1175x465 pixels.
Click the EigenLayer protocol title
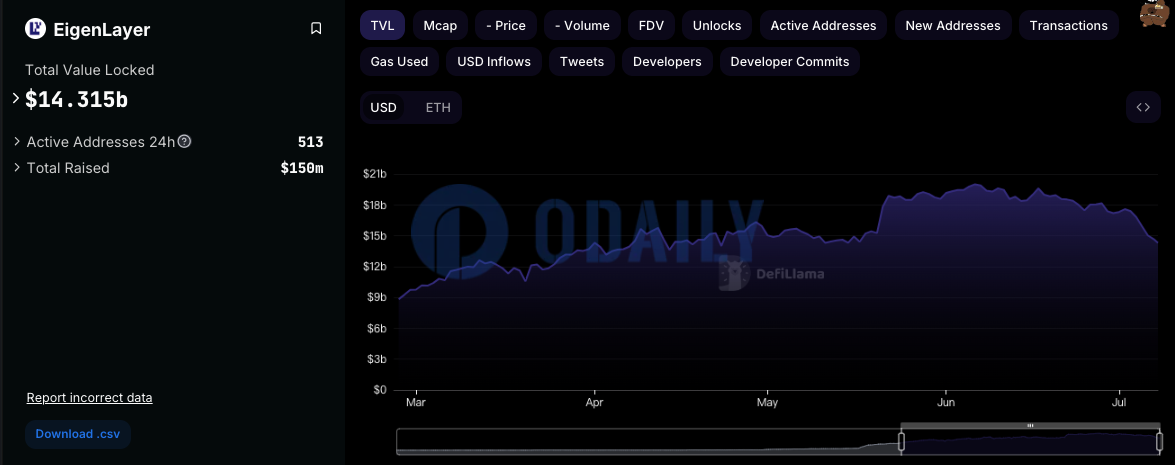point(102,29)
